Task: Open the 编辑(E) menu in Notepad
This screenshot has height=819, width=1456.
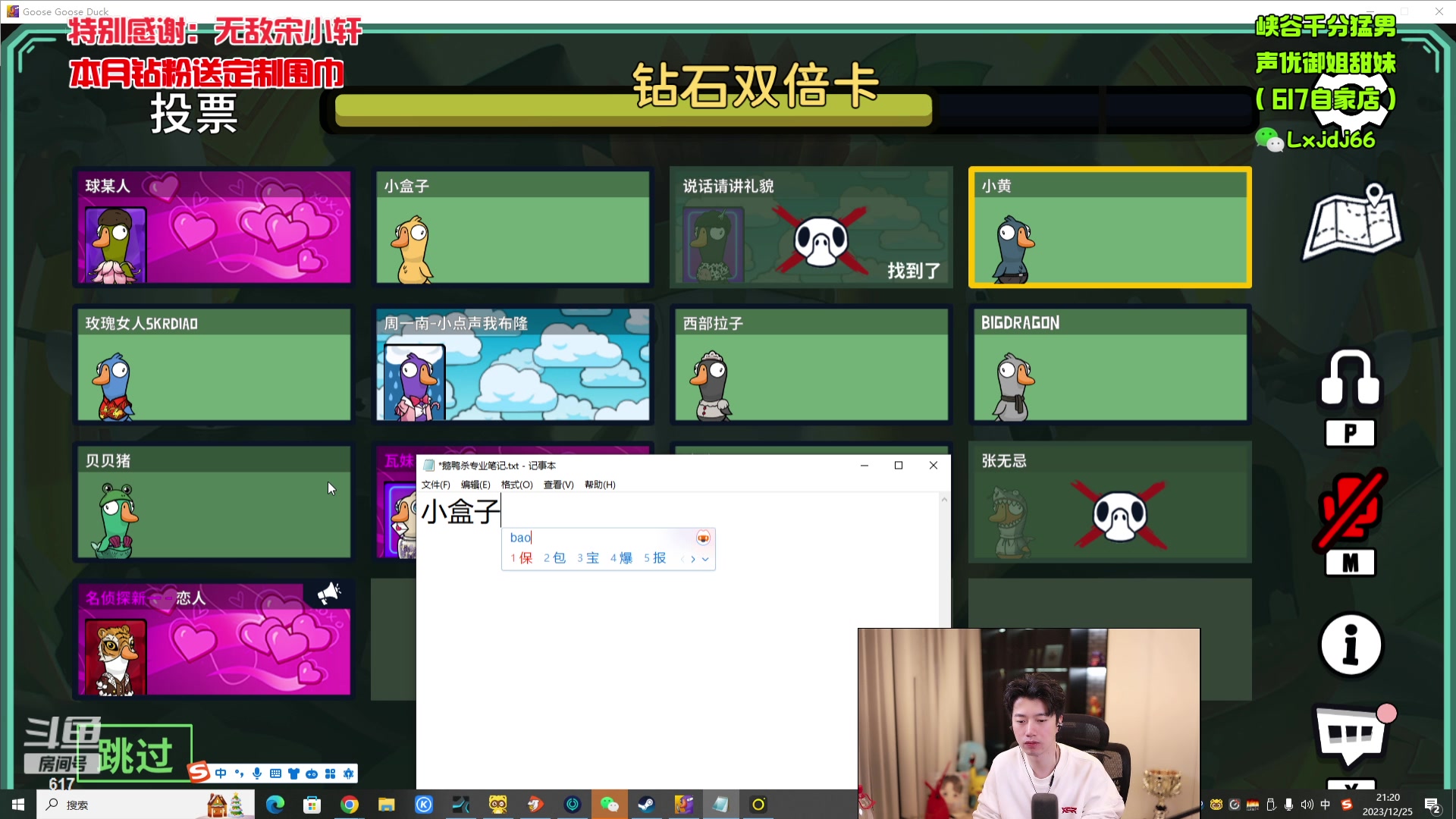Action: click(x=475, y=485)
